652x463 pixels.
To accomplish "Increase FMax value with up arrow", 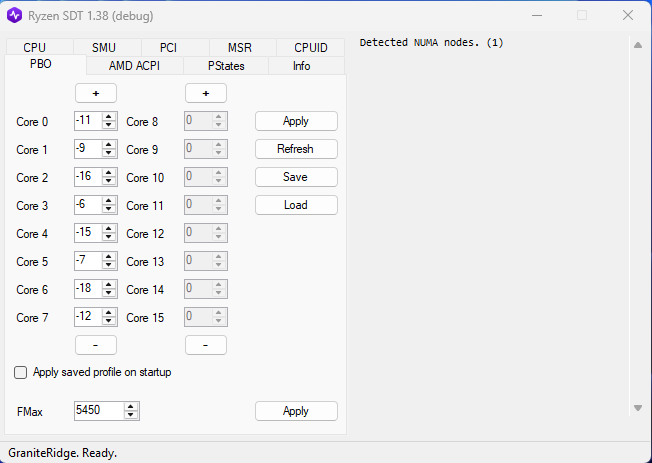I will [x=131, y=406].
